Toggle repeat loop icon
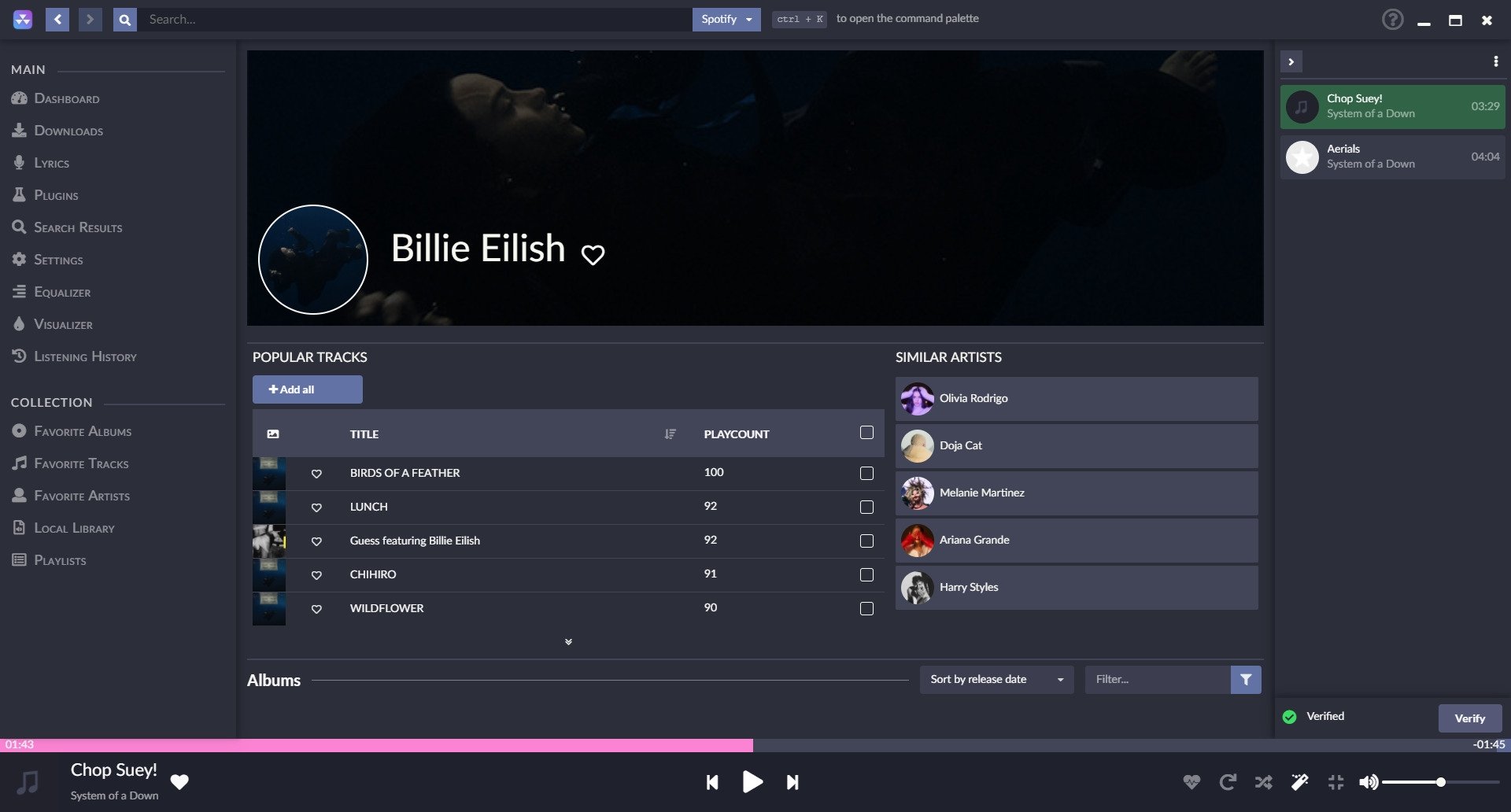1511x812 pixels. 1227,782
